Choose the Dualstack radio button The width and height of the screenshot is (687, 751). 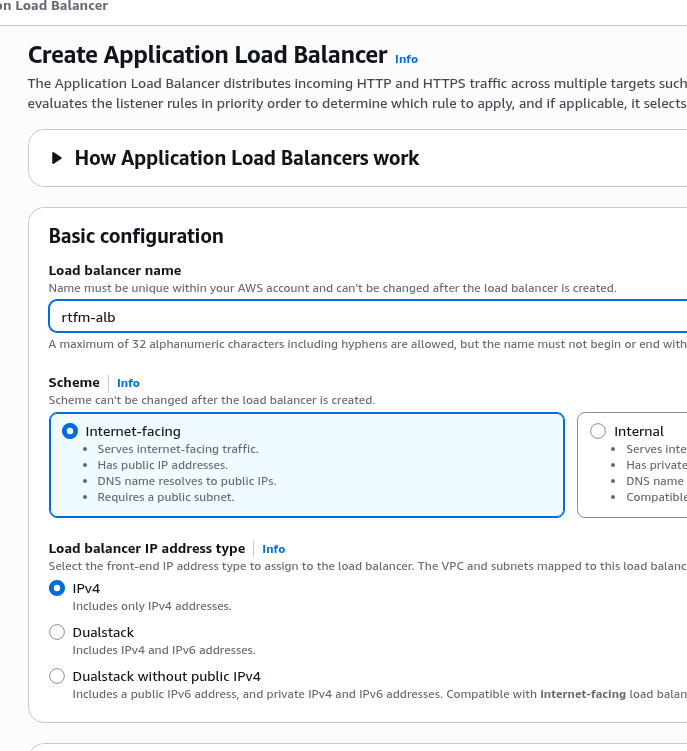click(x=57, y=632)
